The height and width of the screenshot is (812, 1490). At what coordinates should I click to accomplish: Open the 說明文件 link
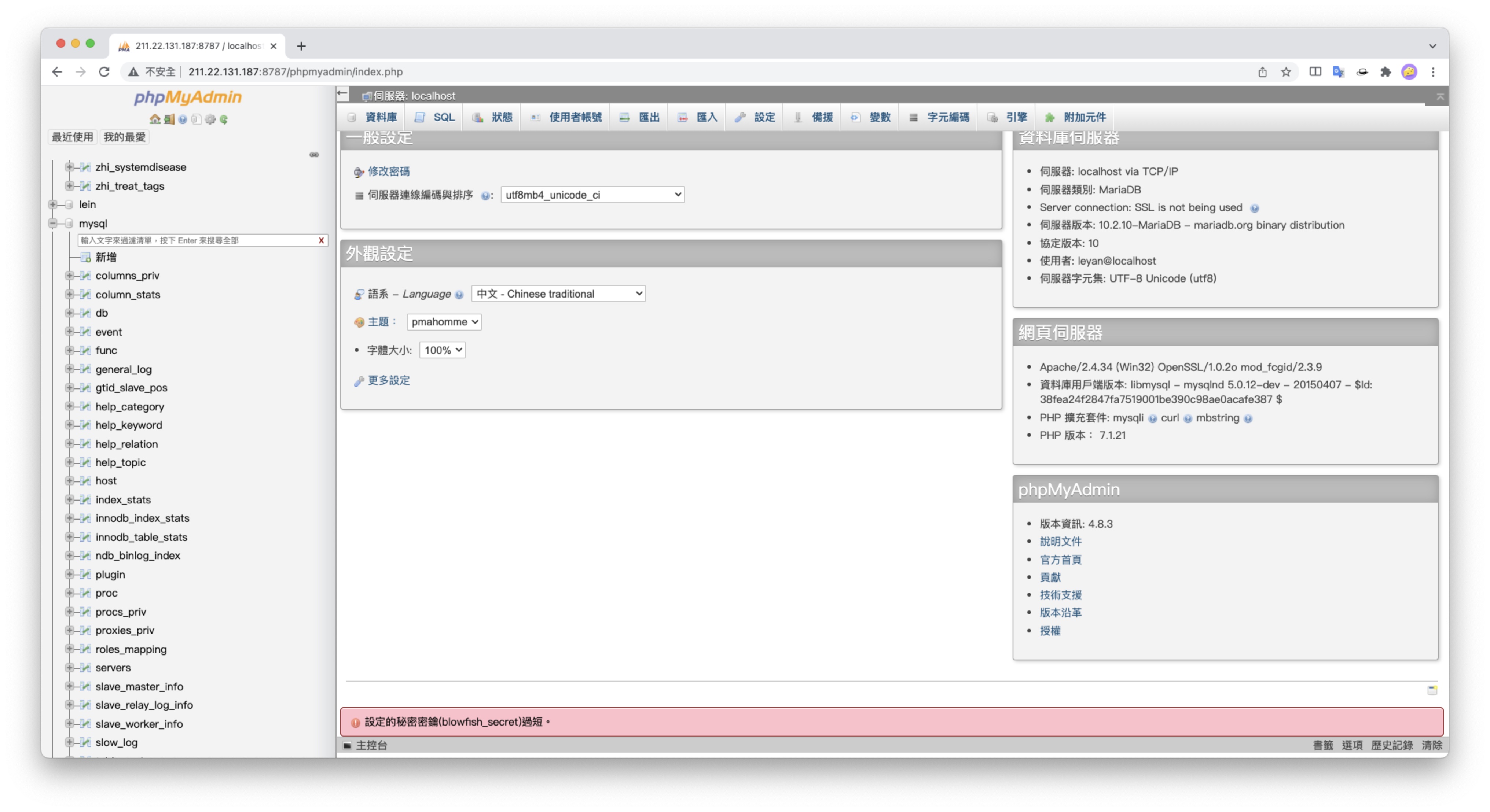click(x=1060, y=542)
